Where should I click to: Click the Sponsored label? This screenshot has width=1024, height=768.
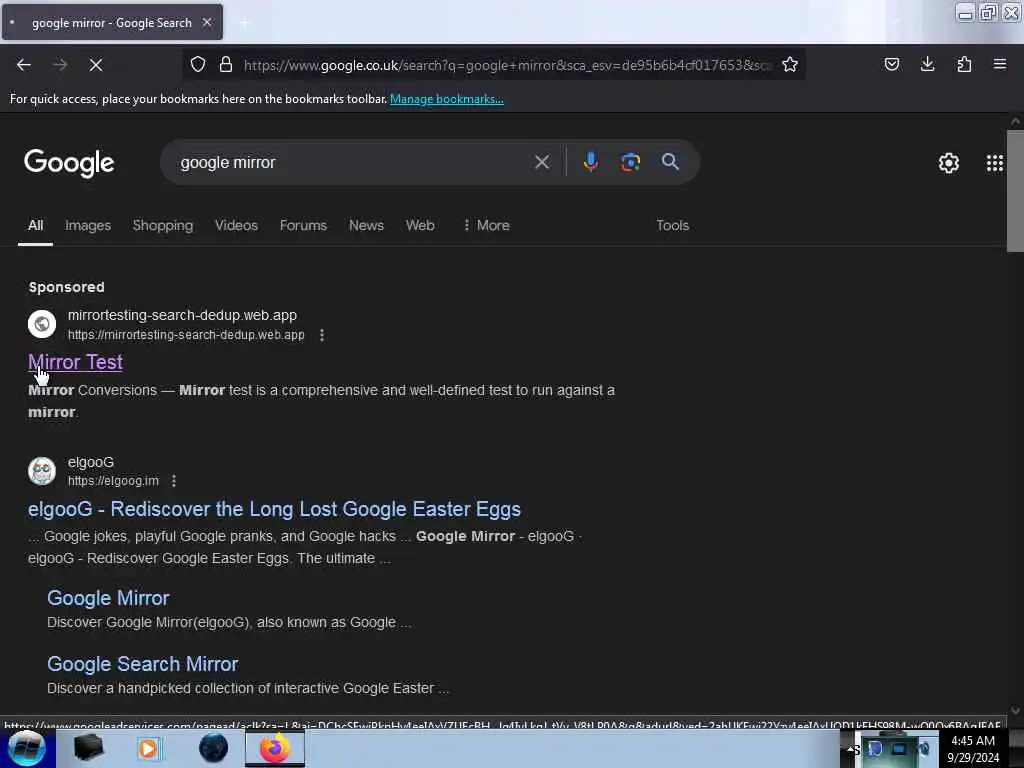[67, 287]
